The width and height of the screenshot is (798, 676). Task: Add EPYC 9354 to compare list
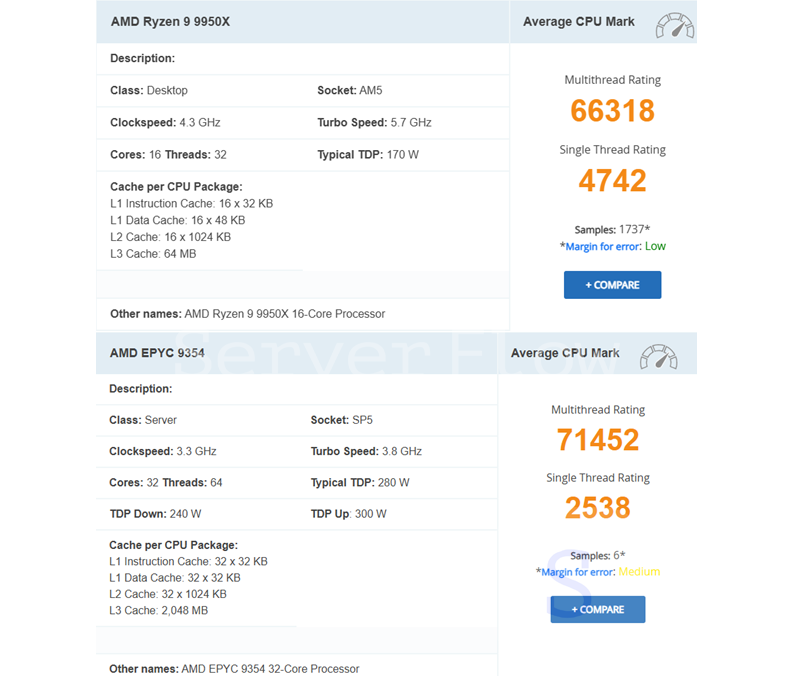click(x=598, y=609)
